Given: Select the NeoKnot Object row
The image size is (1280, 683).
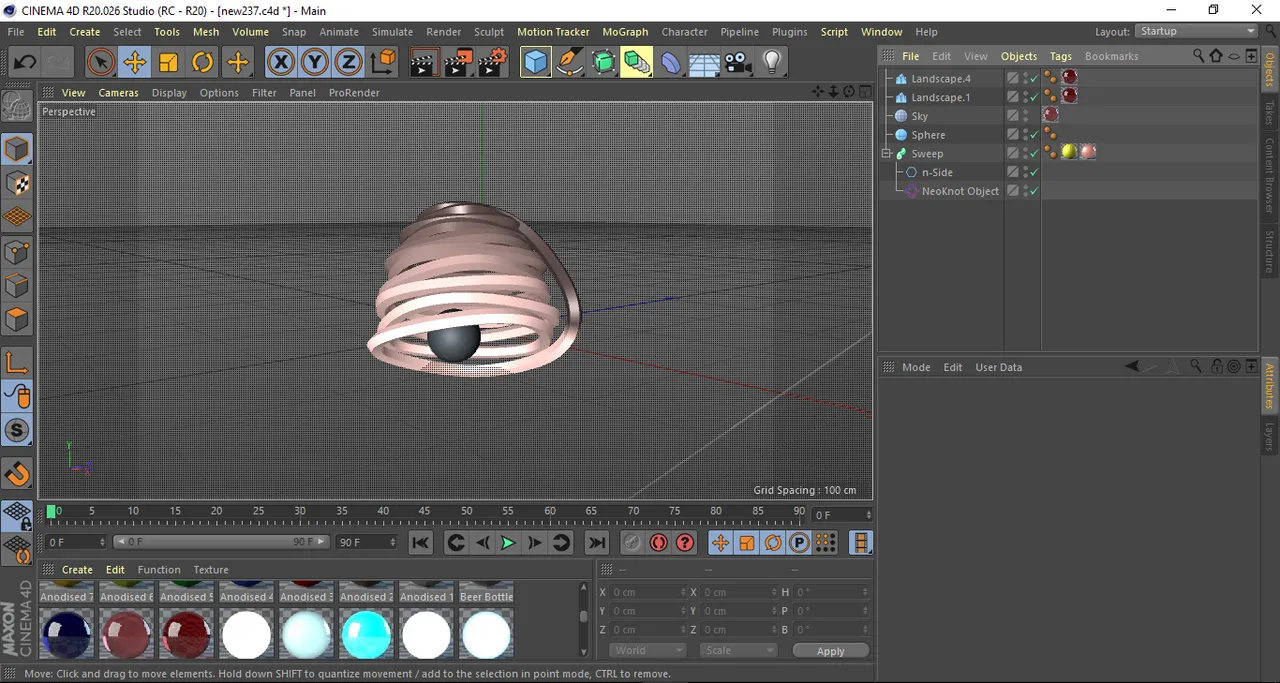Looking at the screenshot, I should [960, 191].
